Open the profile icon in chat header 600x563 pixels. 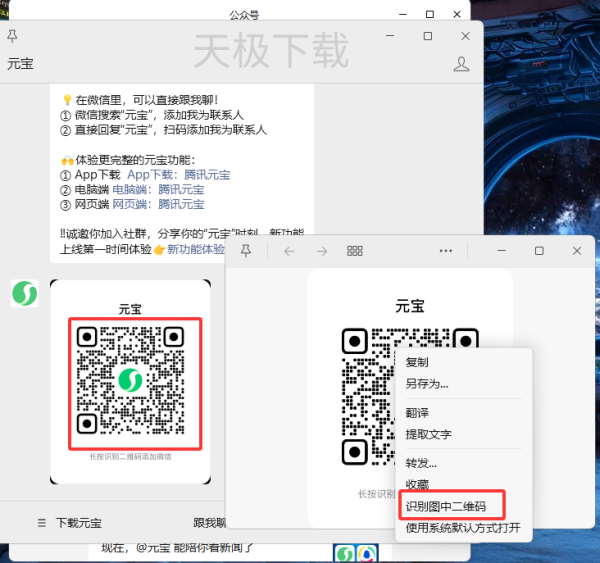coord(461,64)
